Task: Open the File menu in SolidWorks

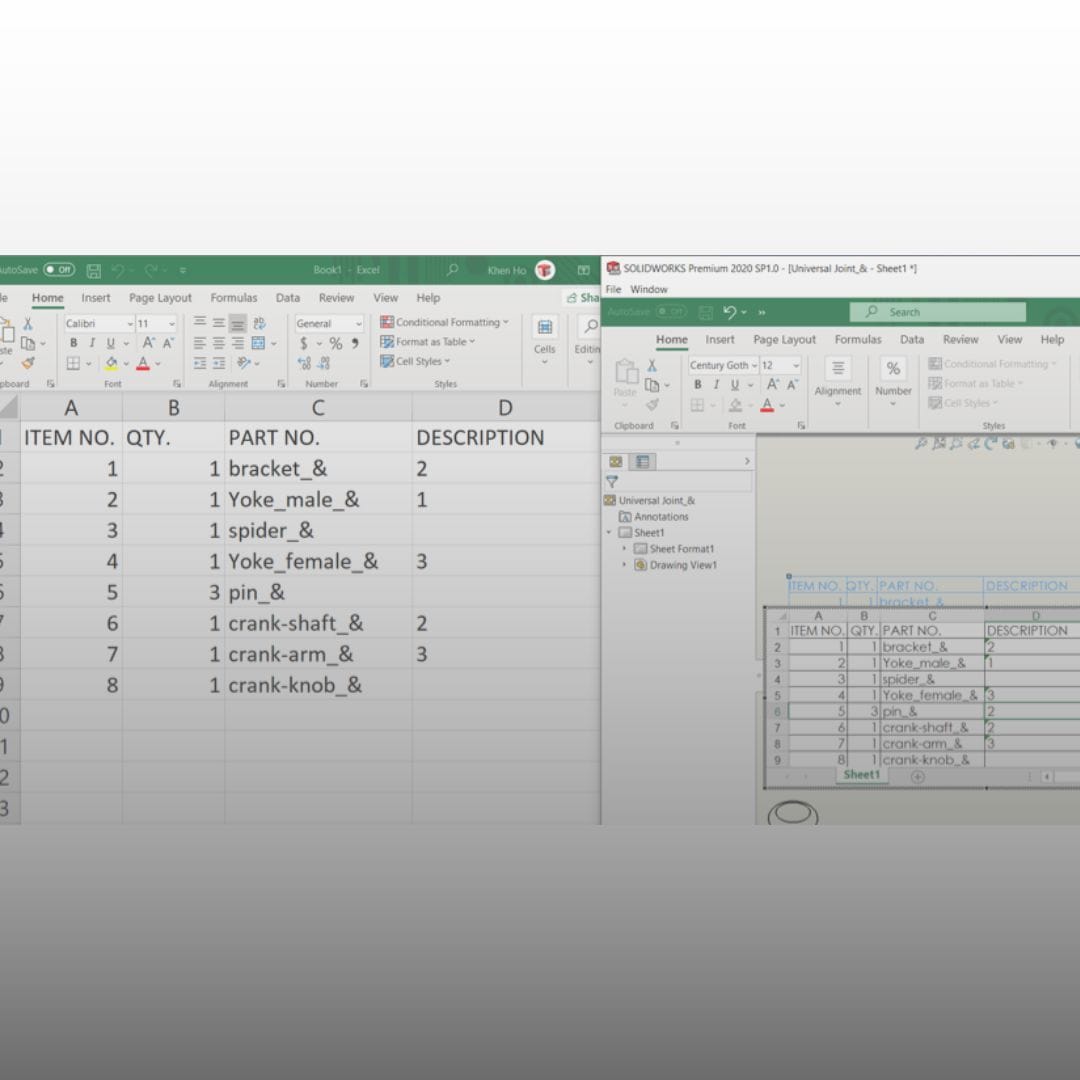Action: (x=613, y=289)
